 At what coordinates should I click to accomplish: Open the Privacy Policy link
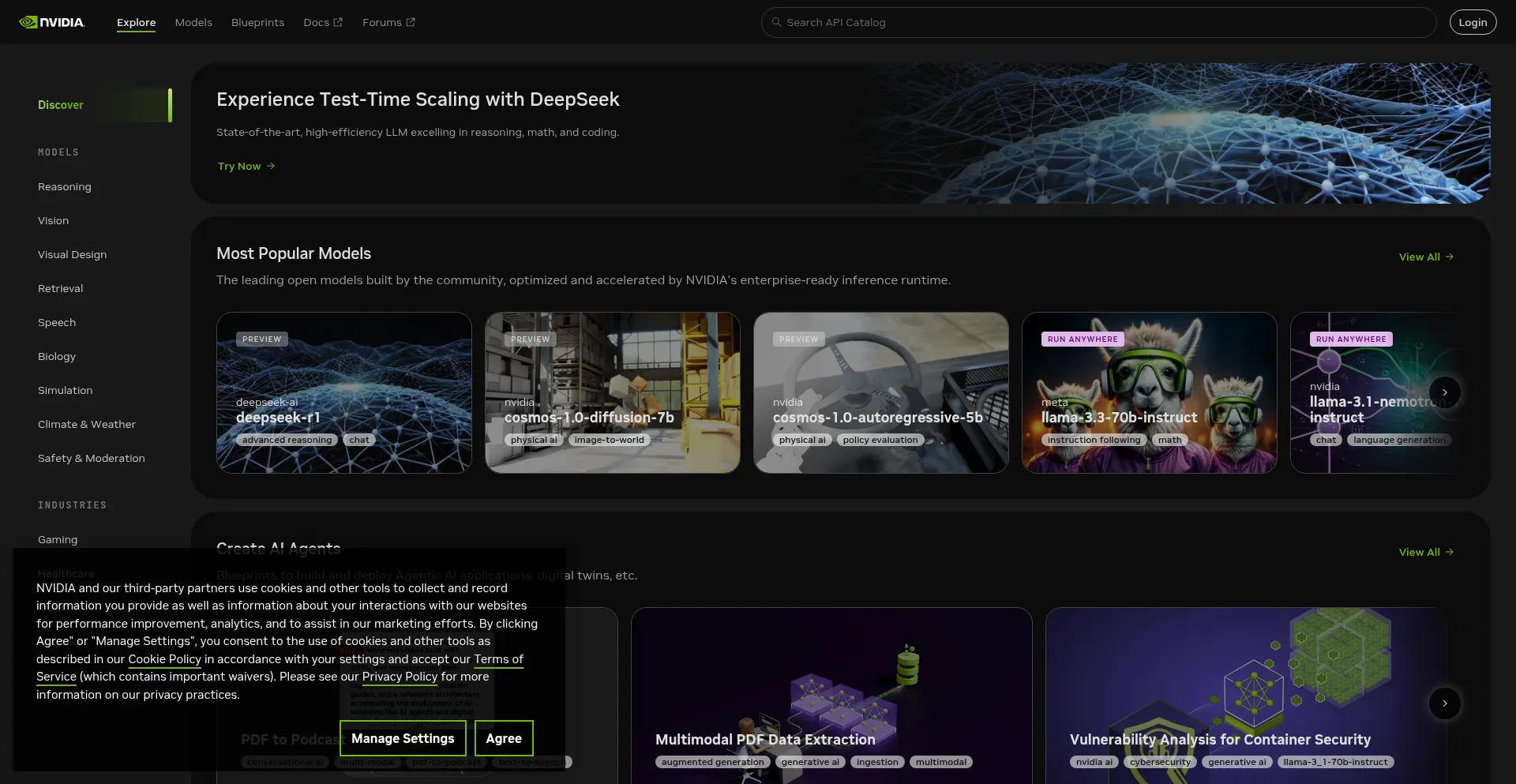(400, 677)
